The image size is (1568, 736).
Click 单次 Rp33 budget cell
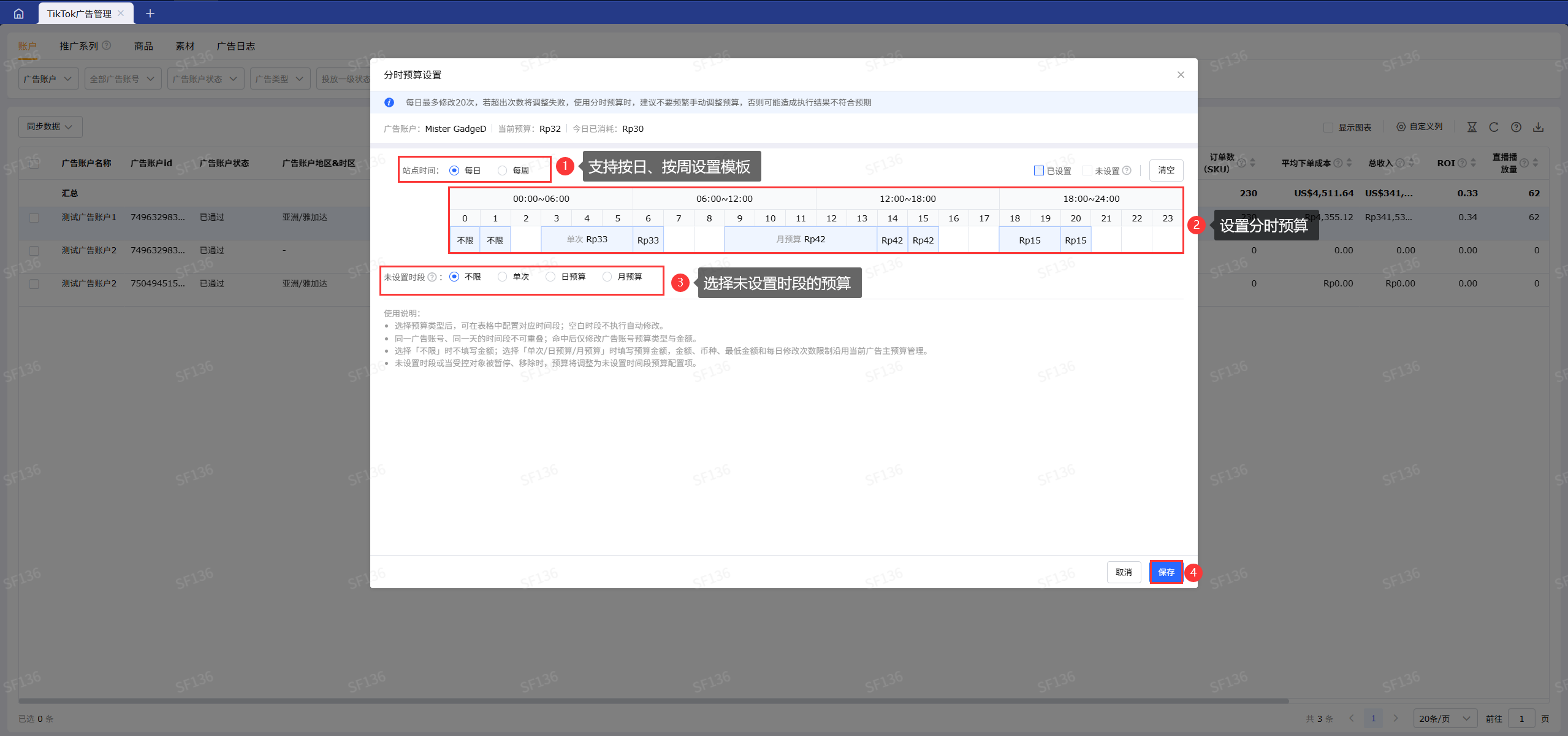pyautogui.click(x=587, y=239)
